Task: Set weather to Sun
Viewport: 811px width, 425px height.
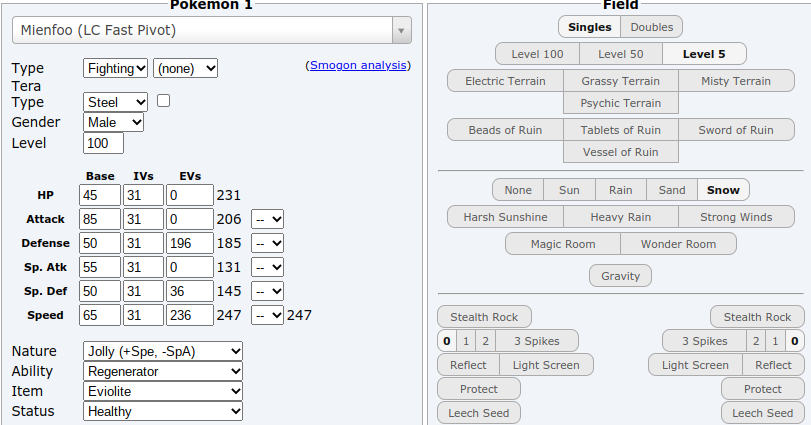Action: 569,190
